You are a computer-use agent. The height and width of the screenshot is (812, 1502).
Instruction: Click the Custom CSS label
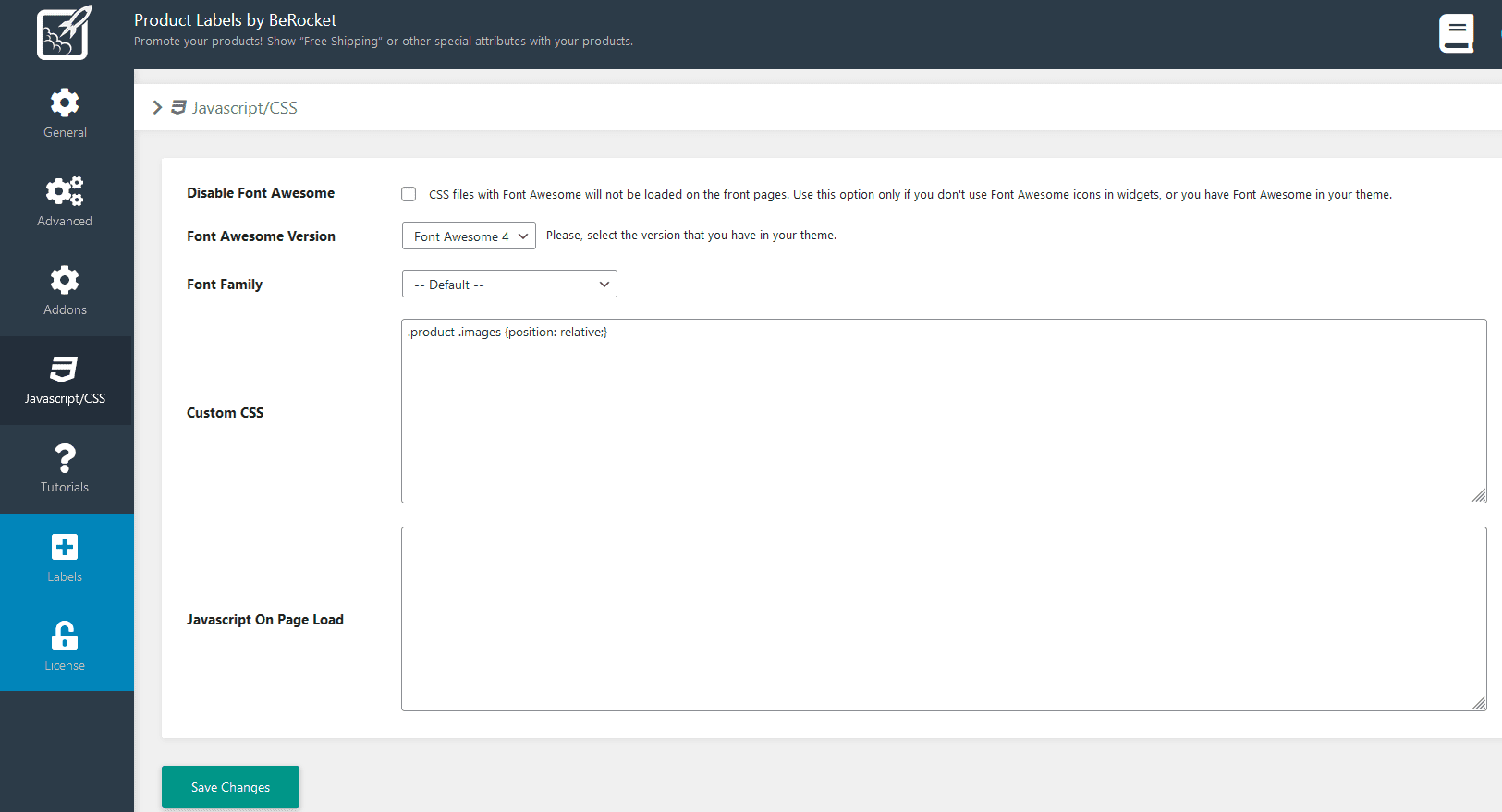click(x=225, y=413)
